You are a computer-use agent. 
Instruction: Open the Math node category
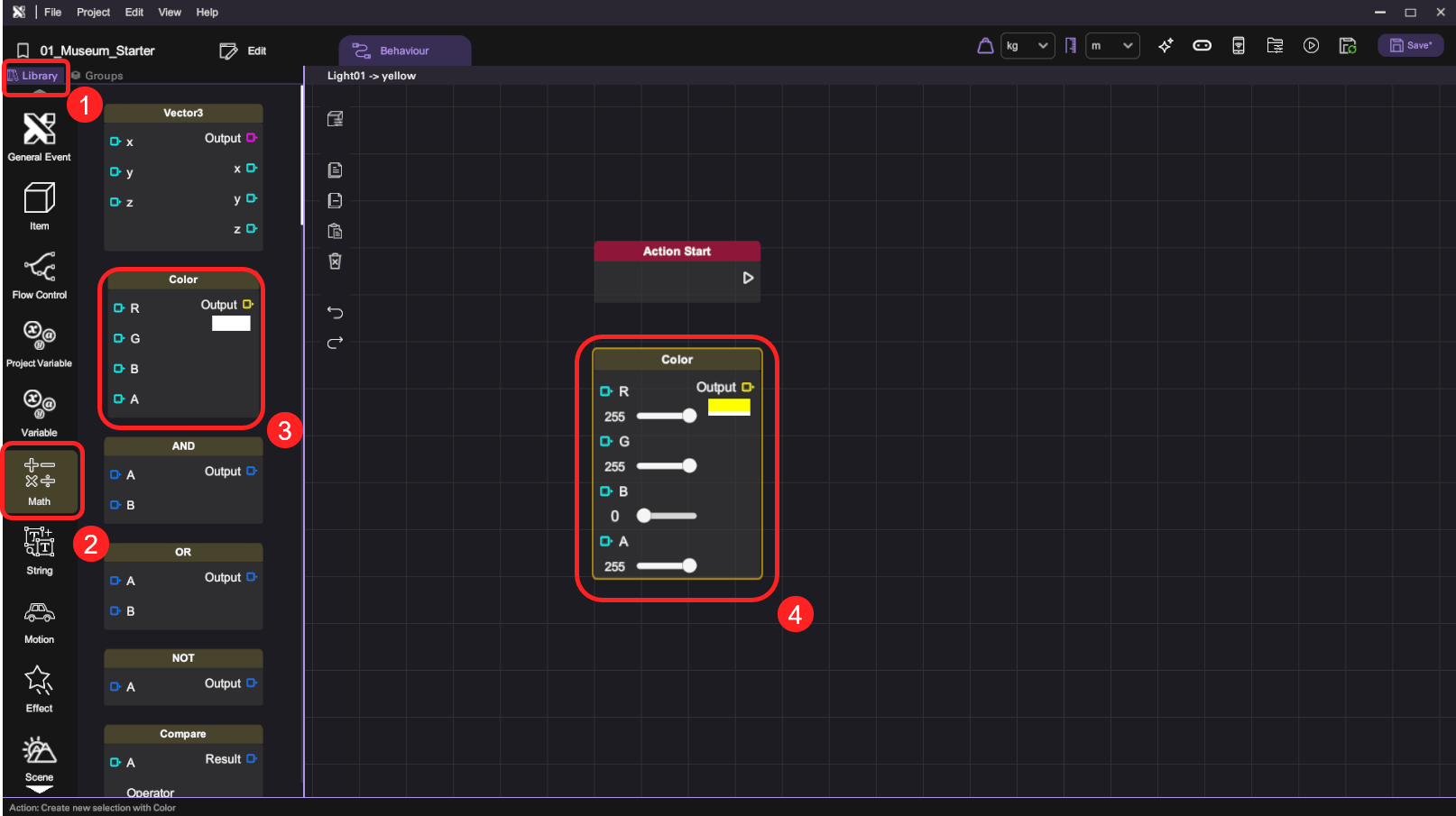point(39,479)
